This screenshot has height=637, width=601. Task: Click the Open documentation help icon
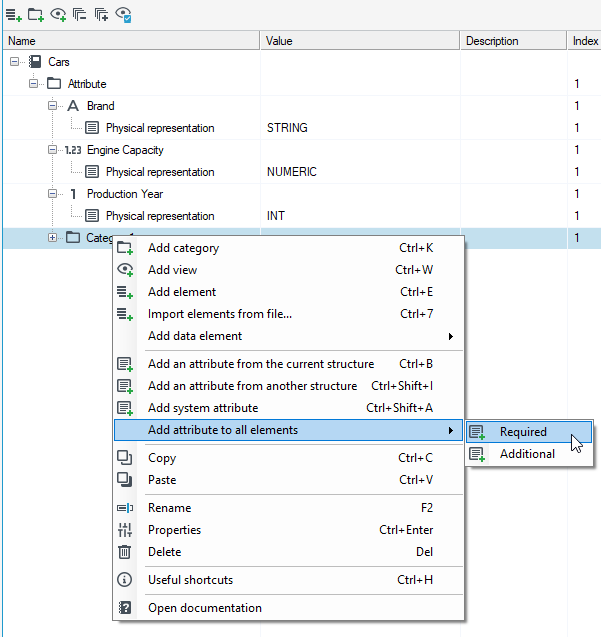pyautogui.click(x=125, y=607)
